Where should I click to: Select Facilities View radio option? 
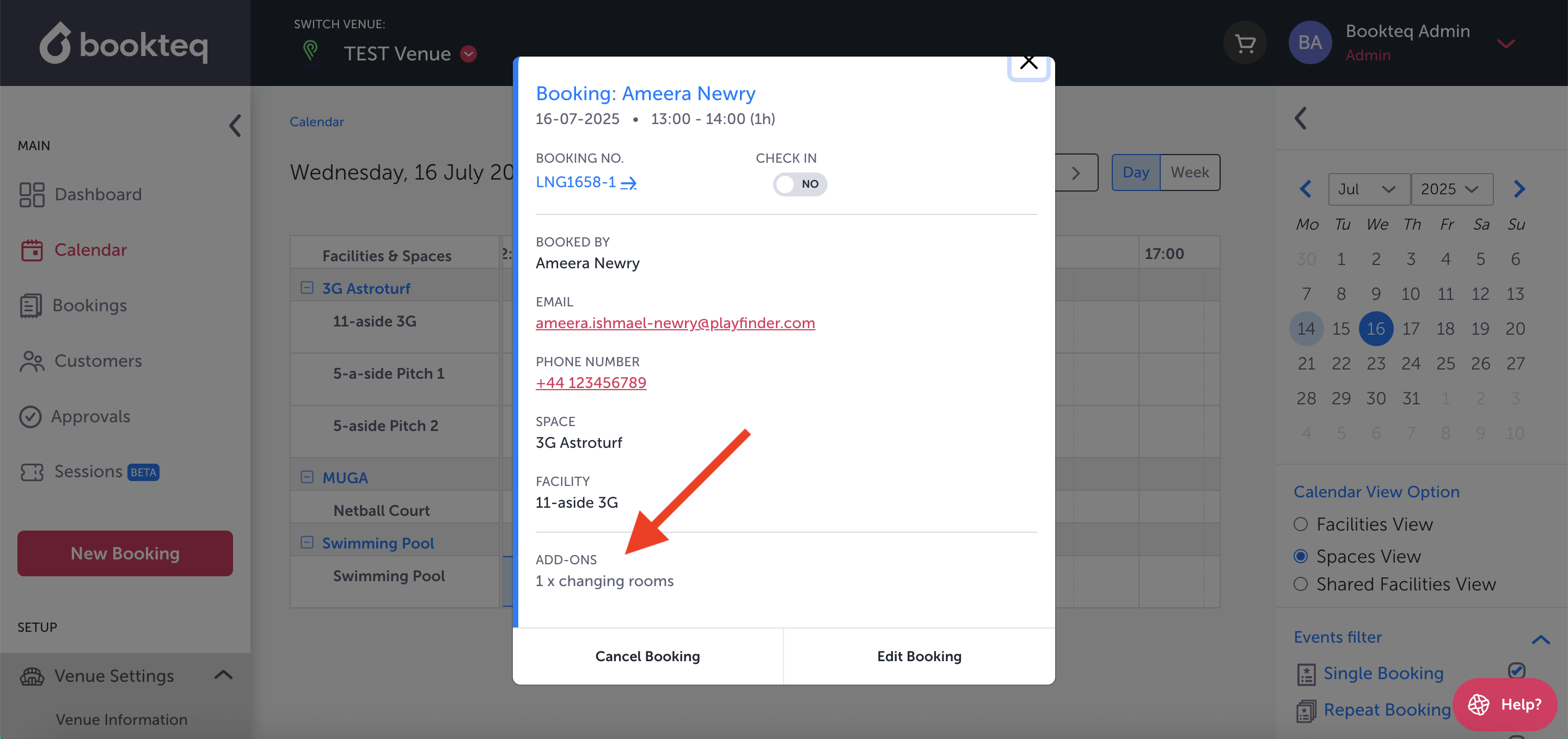[x=1301, y=524]
